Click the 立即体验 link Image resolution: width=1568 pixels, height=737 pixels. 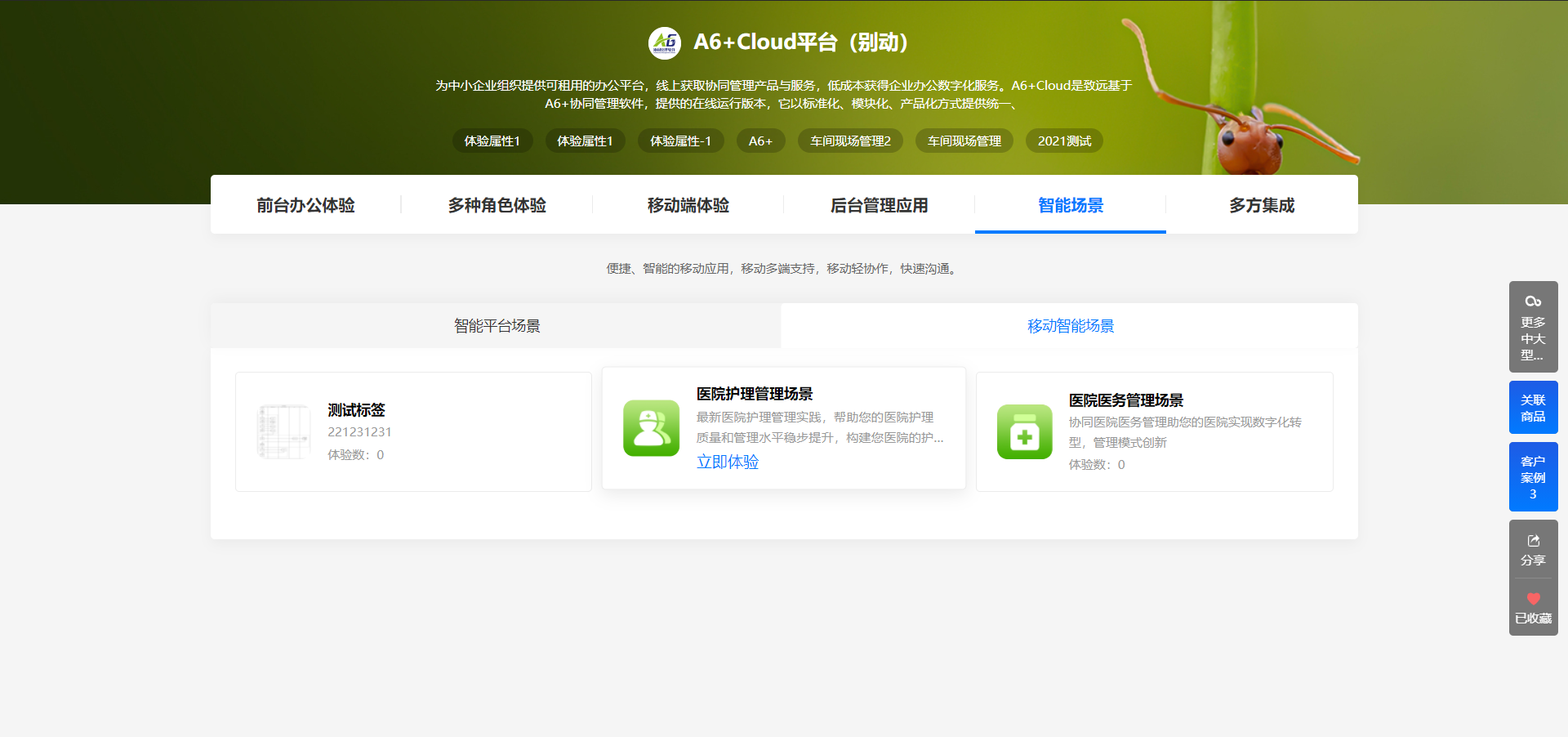click(x=728, y=462)
